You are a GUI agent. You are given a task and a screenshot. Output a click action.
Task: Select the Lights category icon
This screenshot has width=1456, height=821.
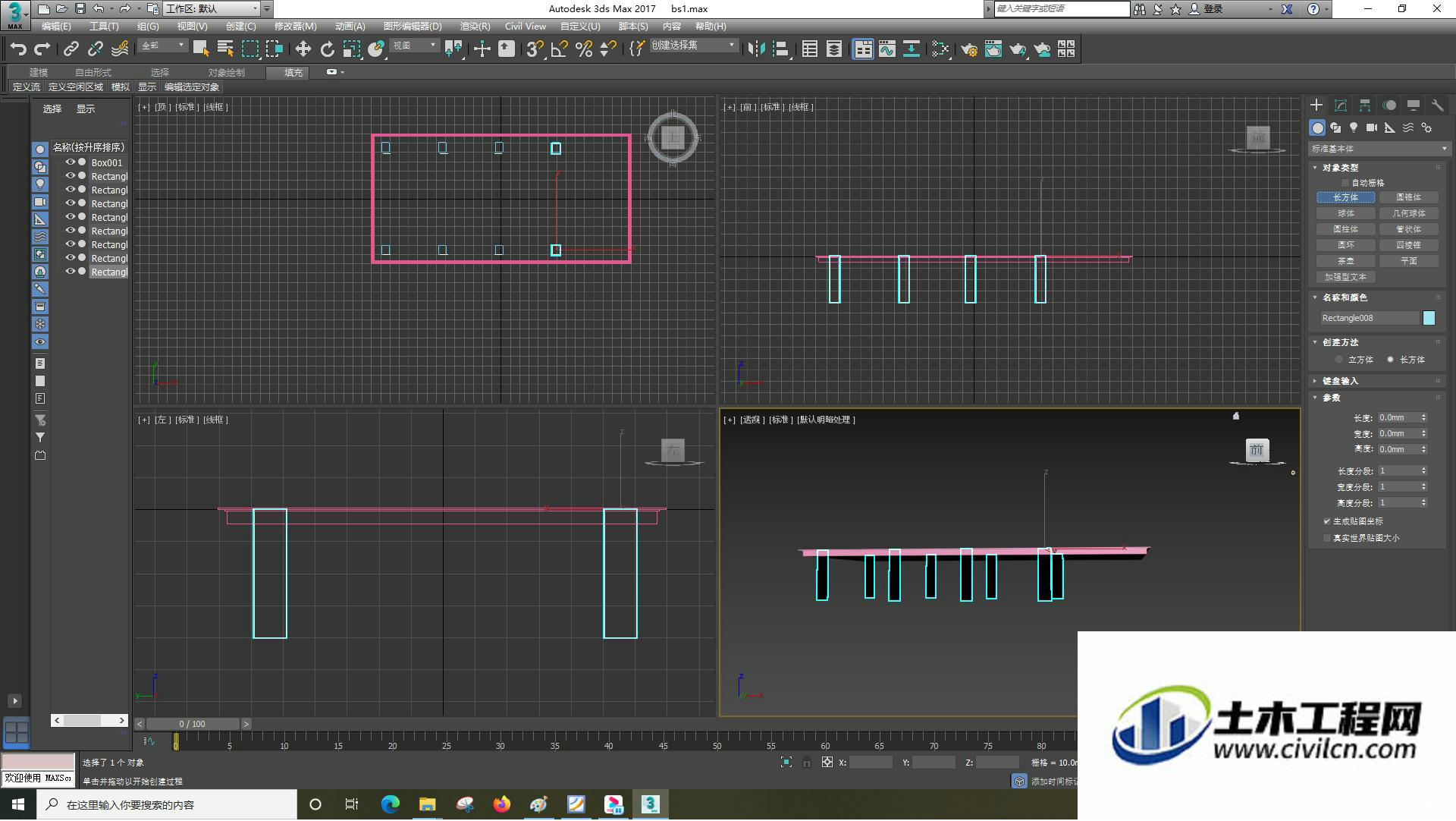(1354, 127)
